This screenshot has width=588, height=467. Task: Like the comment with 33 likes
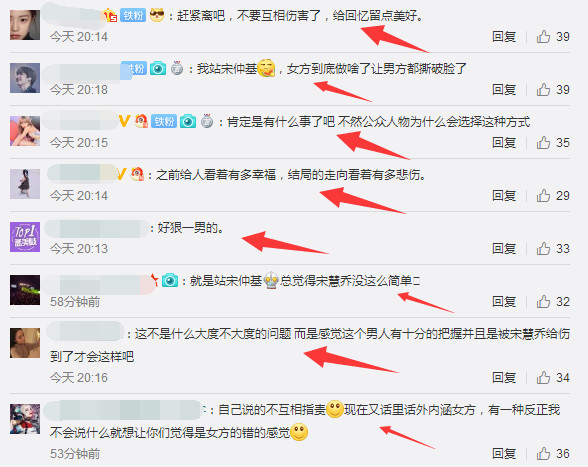(x=543, y=248)
